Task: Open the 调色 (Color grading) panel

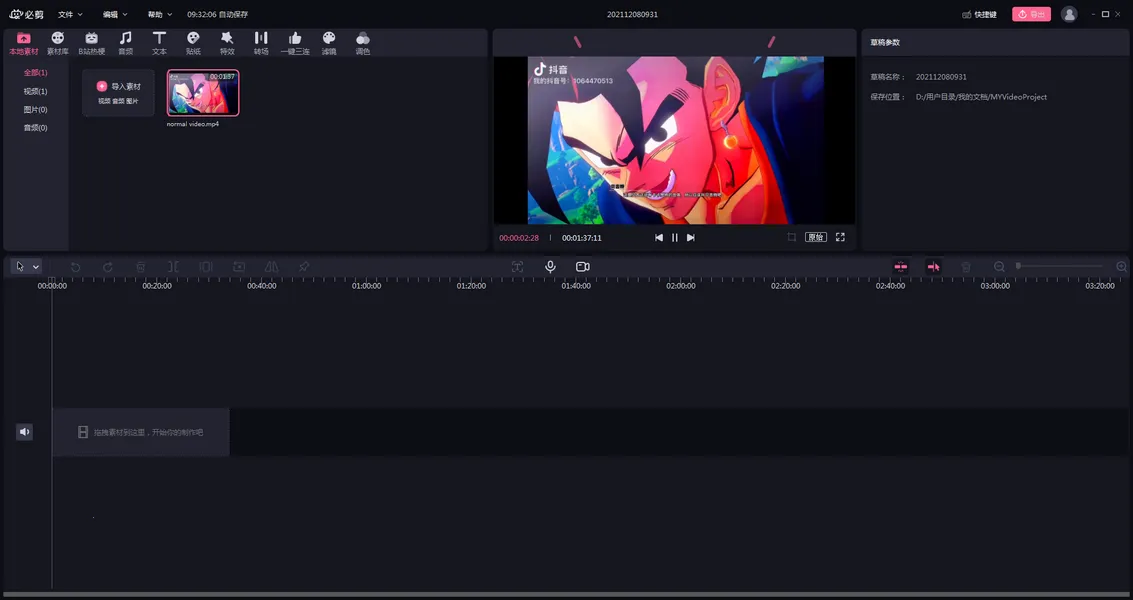Action: 363,41
